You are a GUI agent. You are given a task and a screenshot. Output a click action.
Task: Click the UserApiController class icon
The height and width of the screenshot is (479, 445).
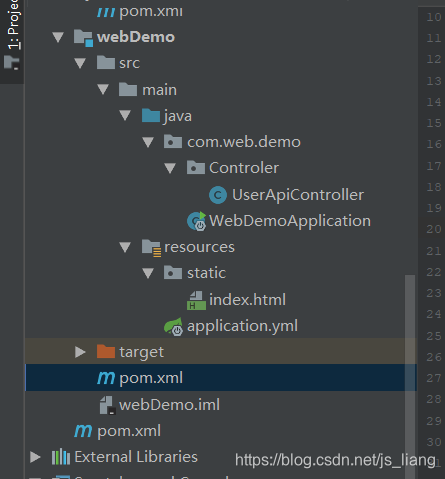[x=218, y=195]
